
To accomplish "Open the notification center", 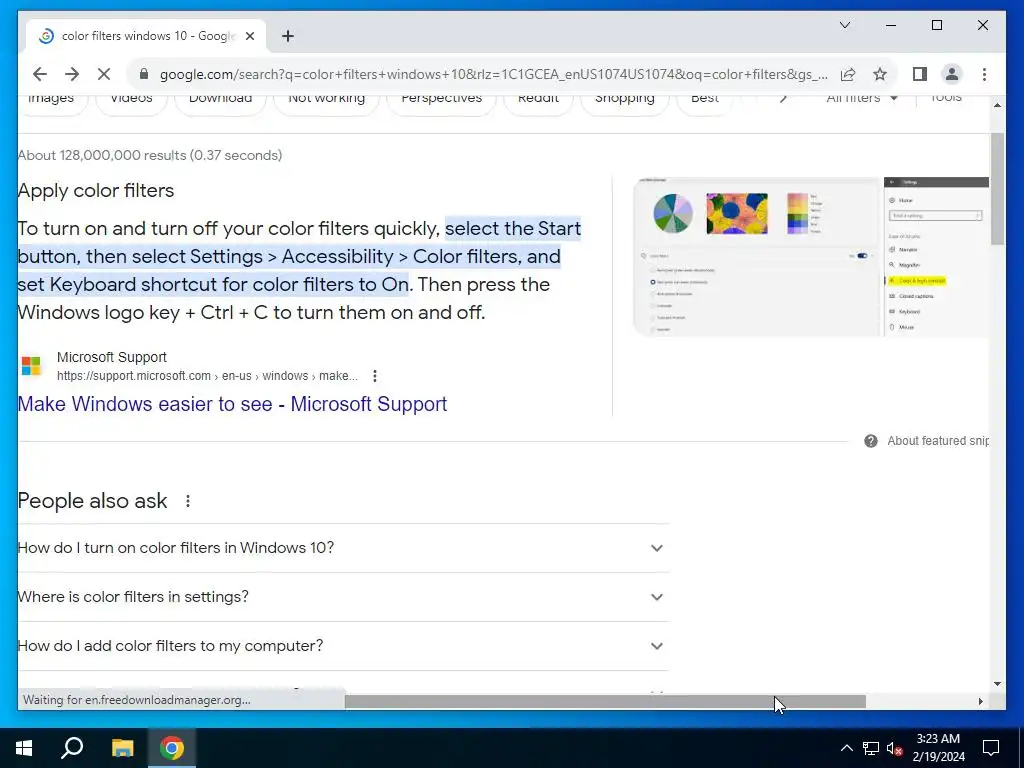I will point(991,748).
